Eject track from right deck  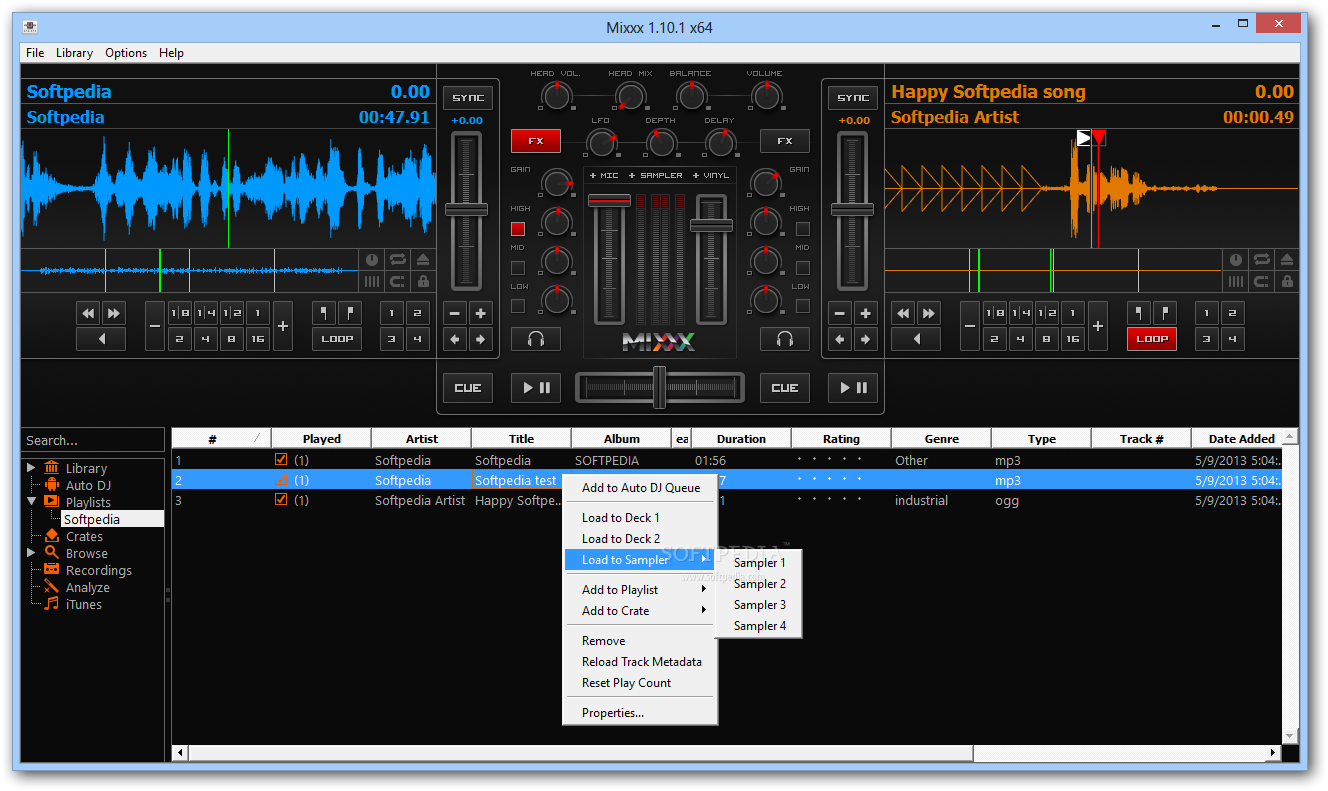click(x=1287, y=260)
